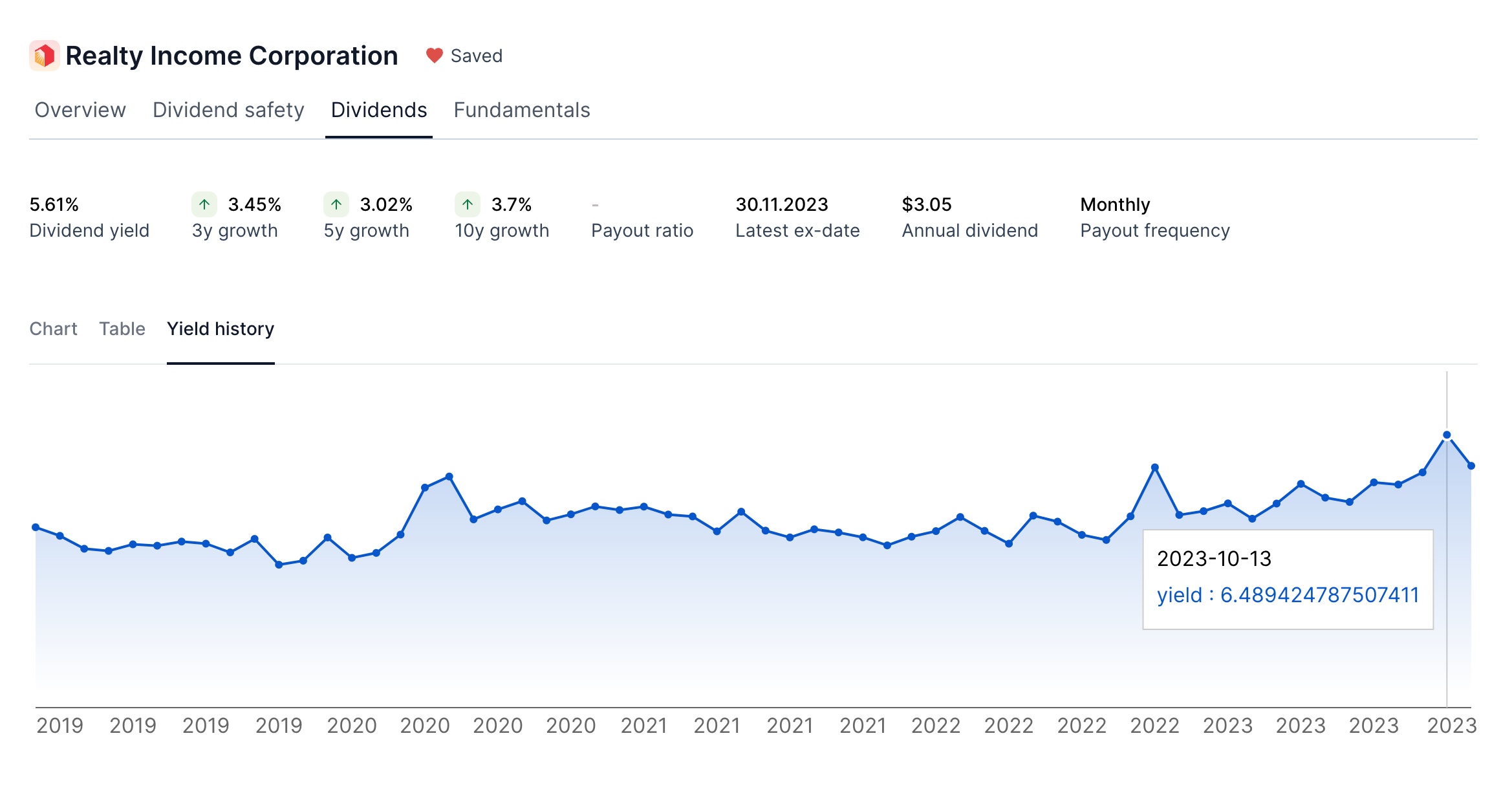
Task: Click the 10y growth label
Action: click(x=502, y=230)
